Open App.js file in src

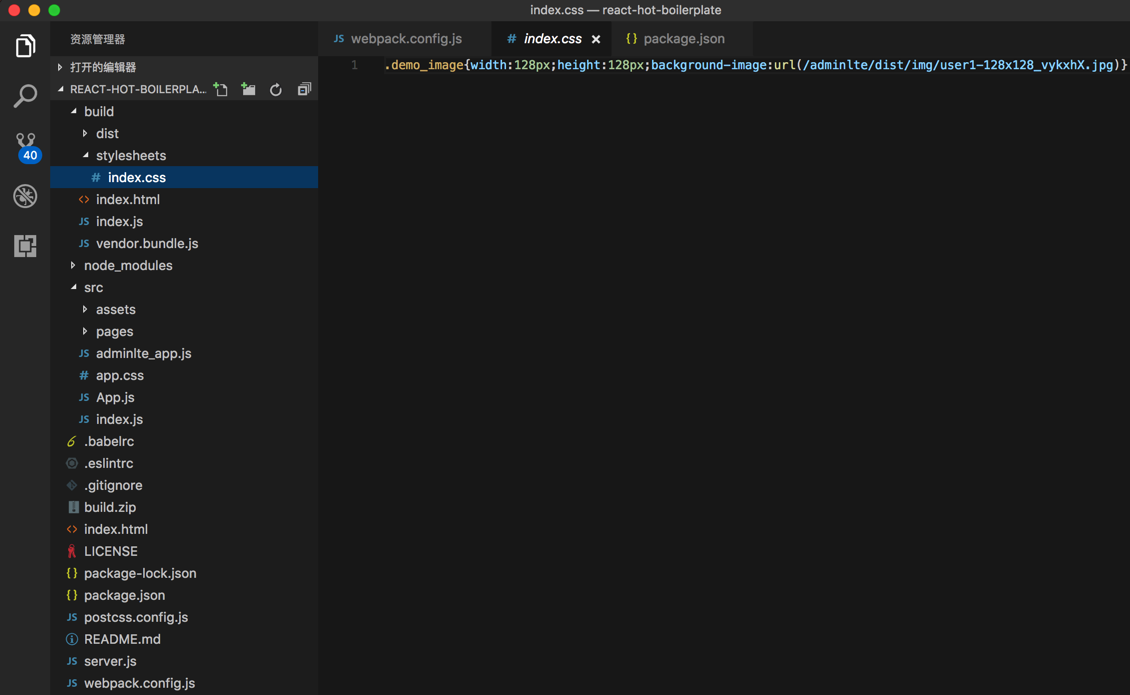[184, 397]
